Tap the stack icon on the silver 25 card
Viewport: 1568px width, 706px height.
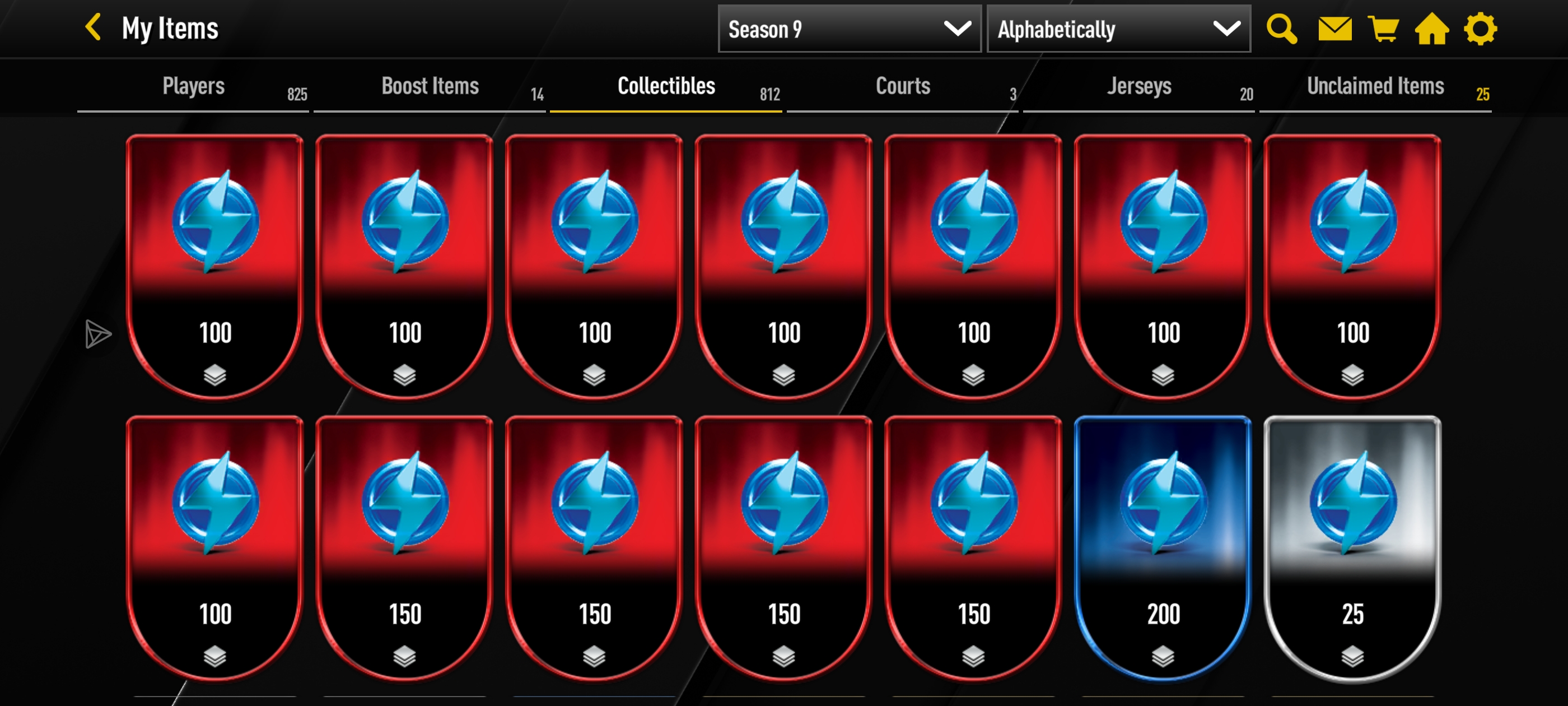[1352, 656]
